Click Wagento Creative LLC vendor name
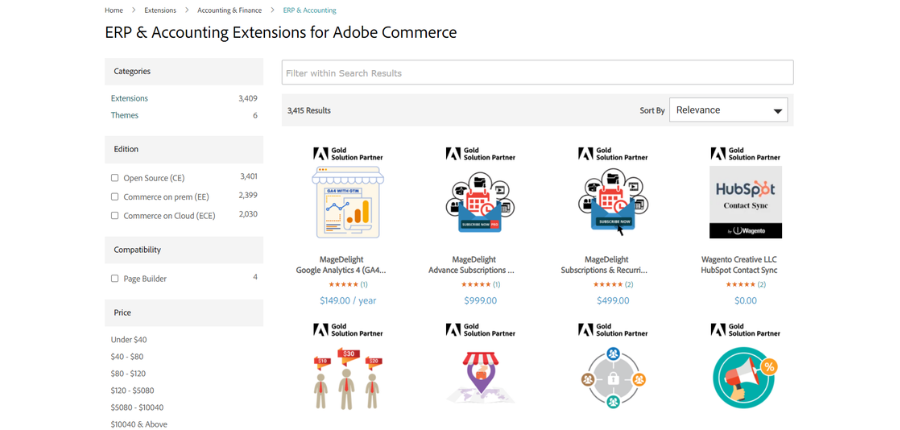This screenshot has height=430, width=900. (739, 259)
